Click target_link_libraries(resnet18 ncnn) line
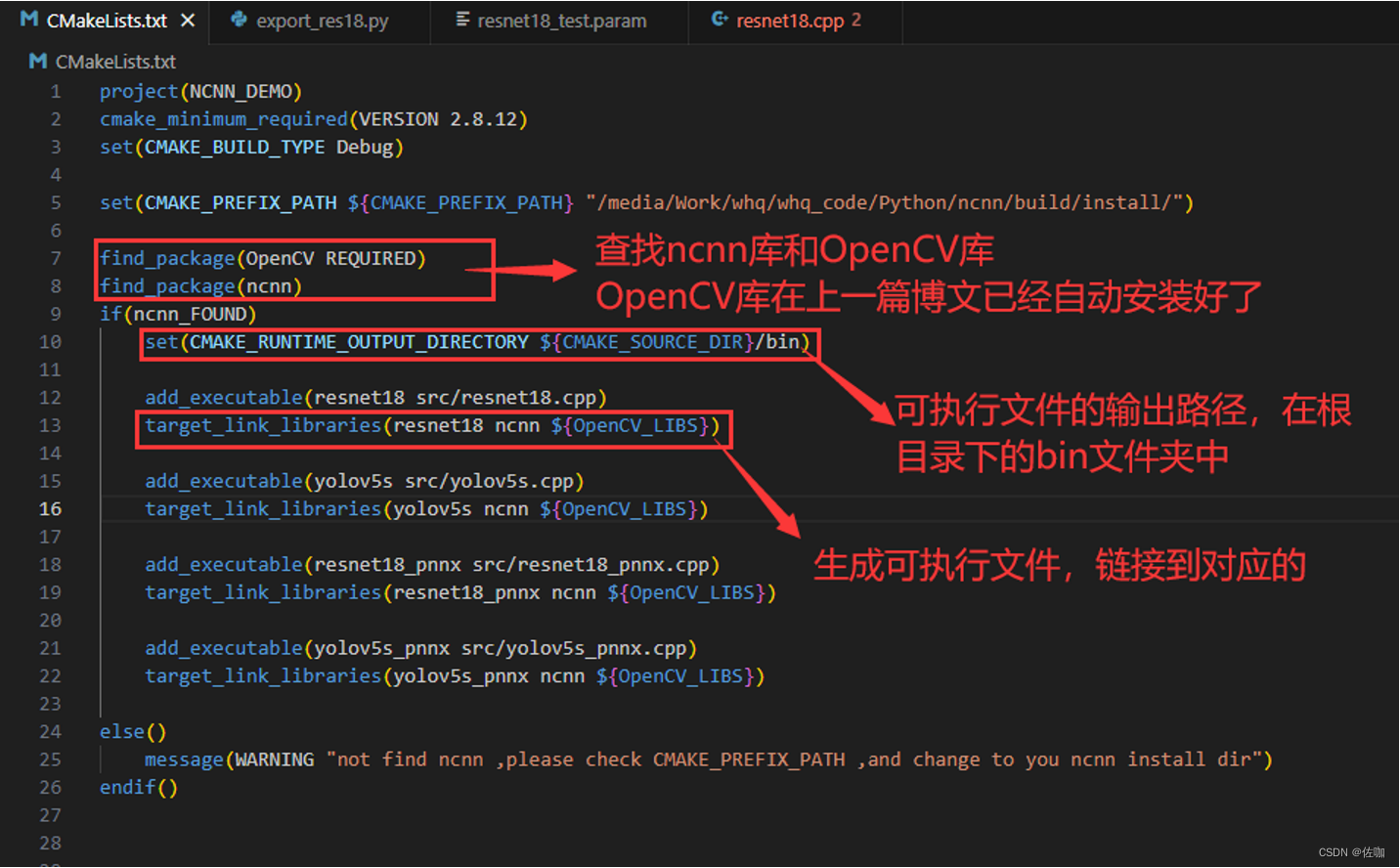Image resolution: width=1400 pixels, height=868 pixels. point(432,425)
